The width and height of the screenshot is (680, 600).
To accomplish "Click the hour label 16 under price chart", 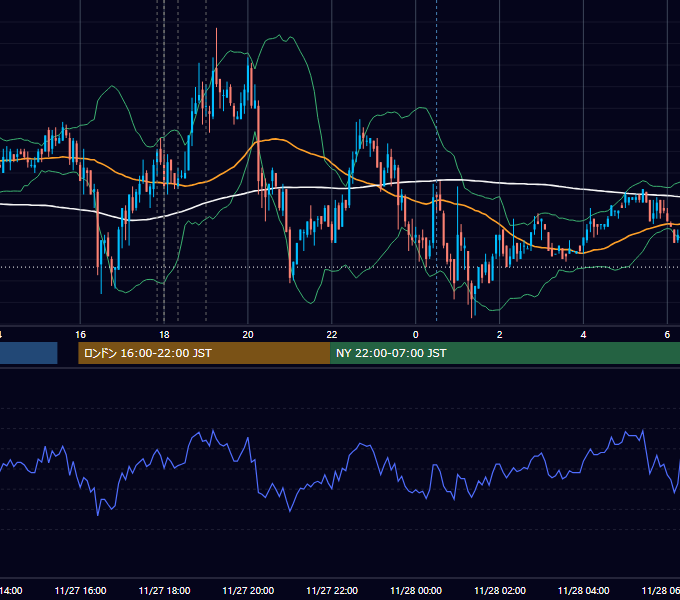I will (80, 335).
